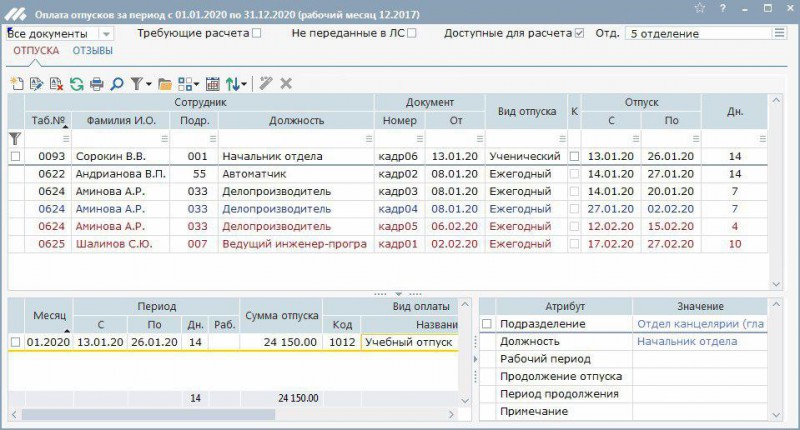
Task: Click the 5 отделение department field
Action: (698, 33)
